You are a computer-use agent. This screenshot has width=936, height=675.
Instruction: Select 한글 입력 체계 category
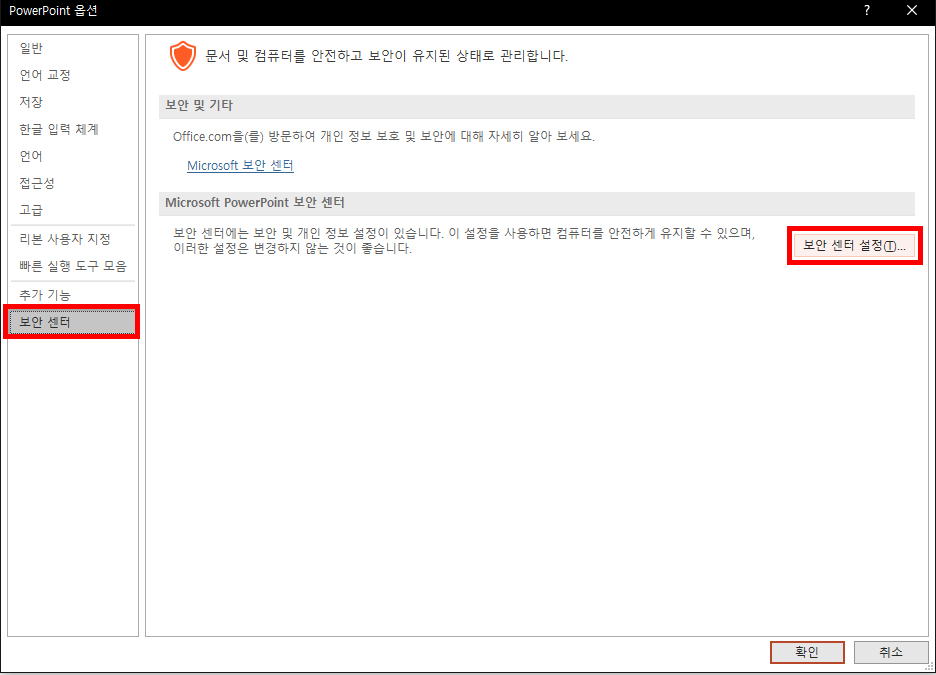pyautogui.click(x=59, y=129)
